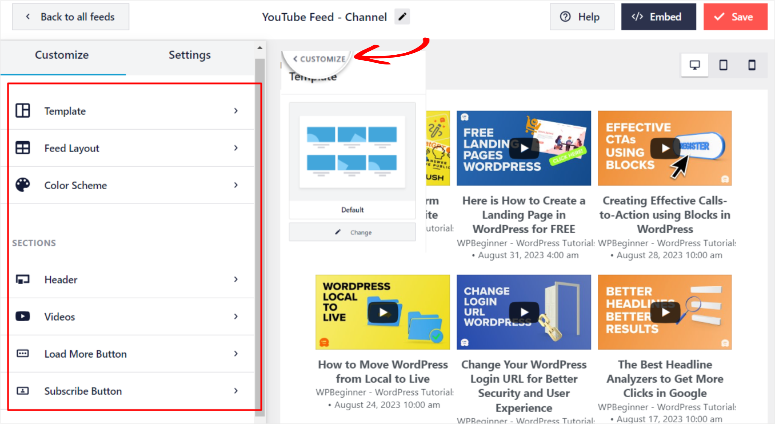The width and height of the screenshot is (775, 424).
Task: Go back to all feeds
Action: tap(71, 17)
